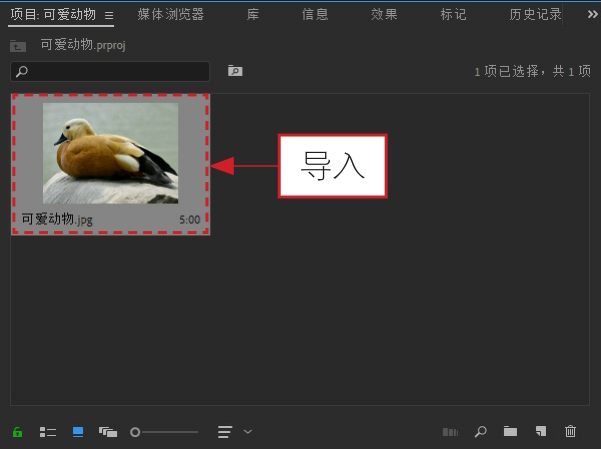The height and width of the screenshot is (449, 601).
Task: Click the search bin folder icon beside the search box
Action: (235, 71)
